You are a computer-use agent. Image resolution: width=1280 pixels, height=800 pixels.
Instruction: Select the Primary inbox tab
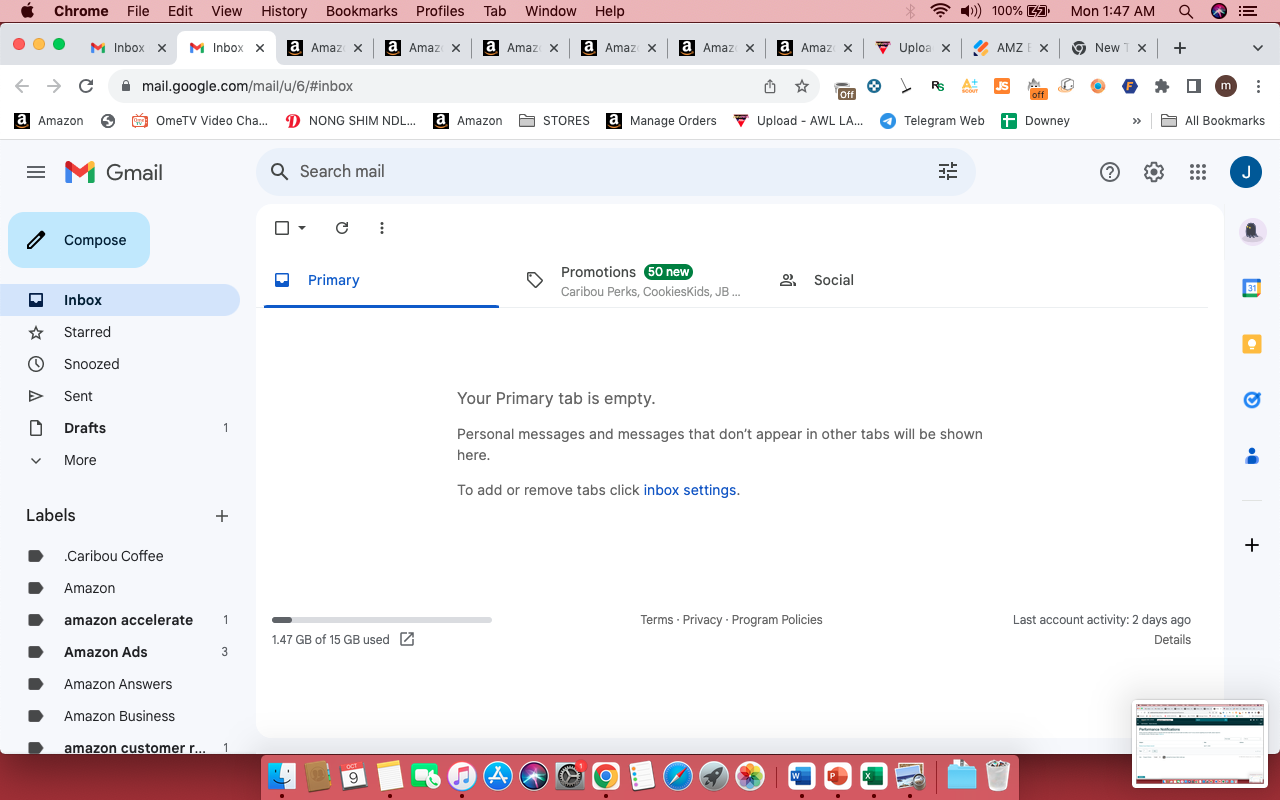coord(381,280)
